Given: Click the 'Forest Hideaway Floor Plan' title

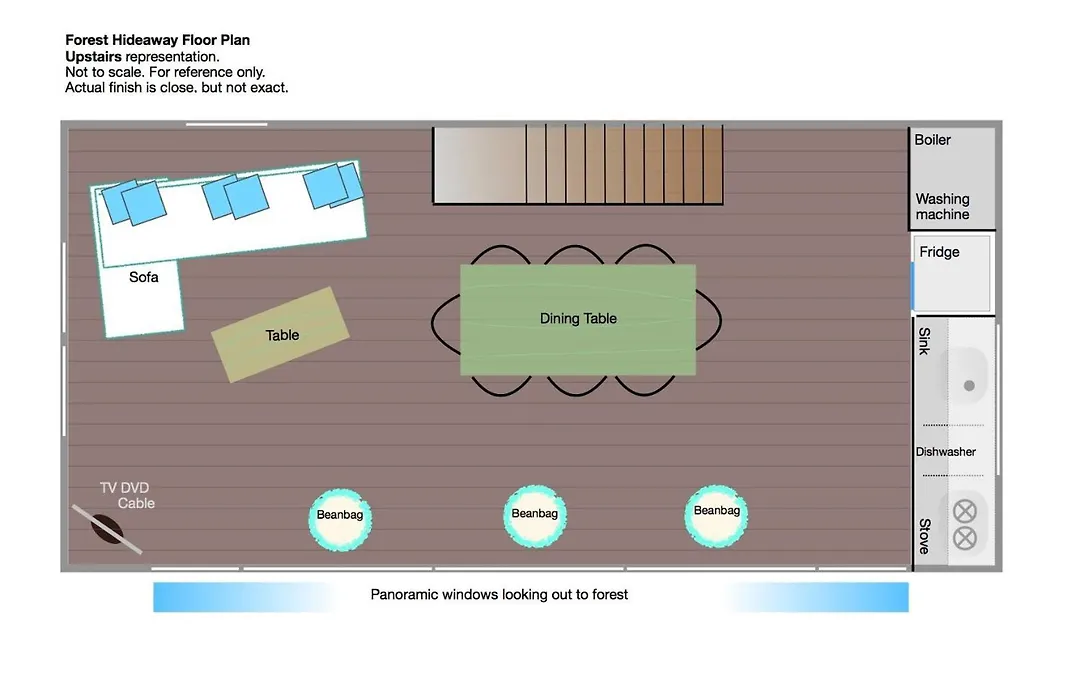Looking at the screenshot, I should [x=157, y=40].
